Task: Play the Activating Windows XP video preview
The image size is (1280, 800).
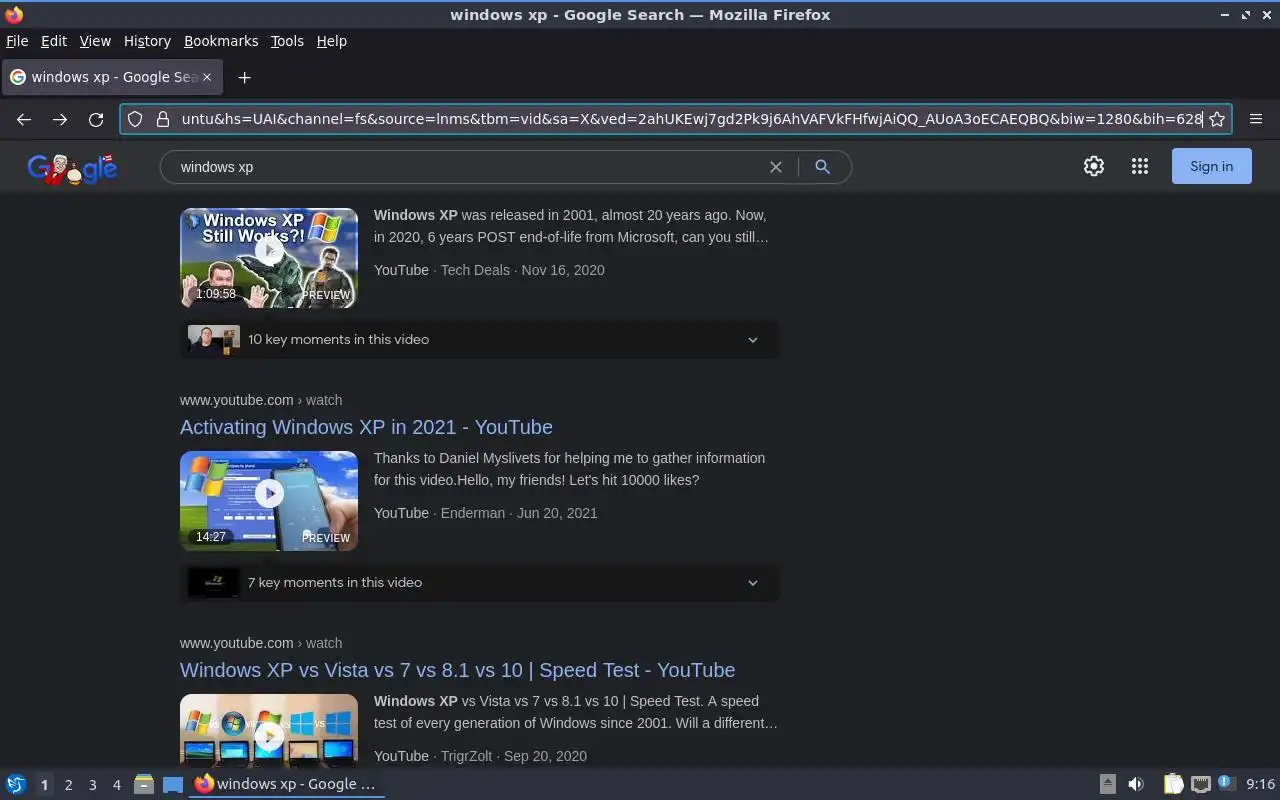Action: click(269, 493)
